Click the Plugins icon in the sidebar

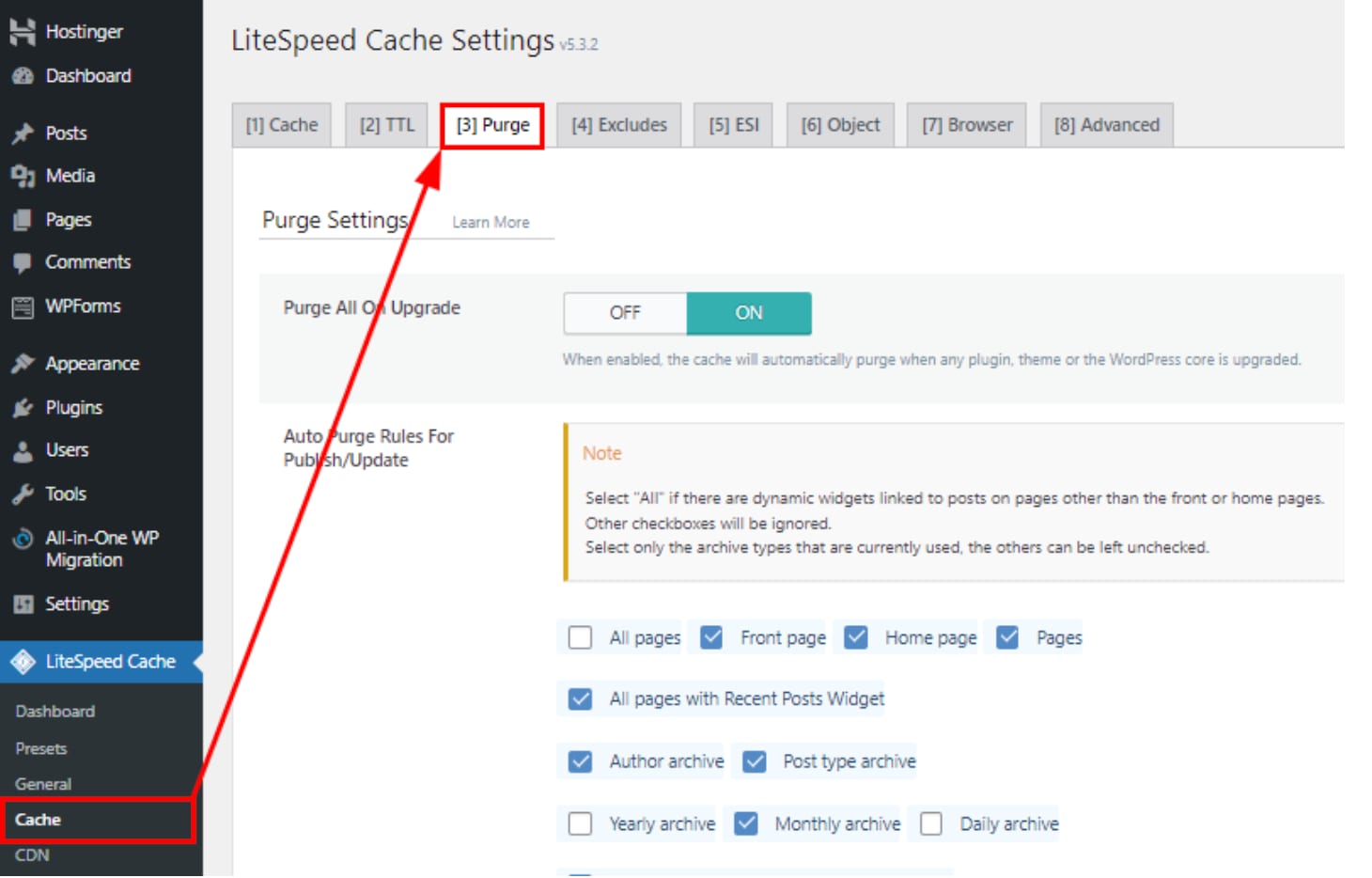(23, 407)
